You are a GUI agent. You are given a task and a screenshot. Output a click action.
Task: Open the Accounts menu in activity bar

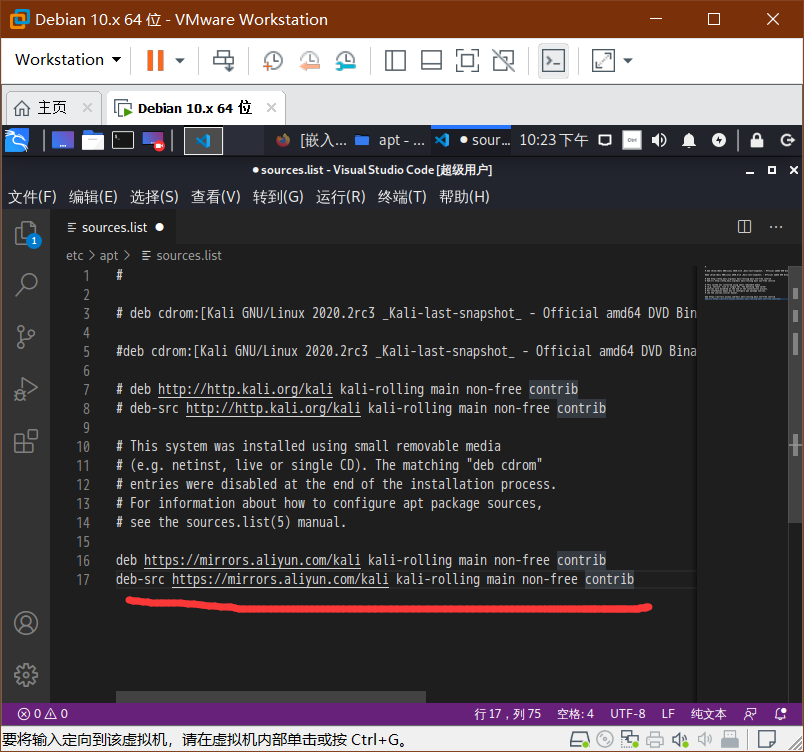pyautogui.click(x=26, y=623)
